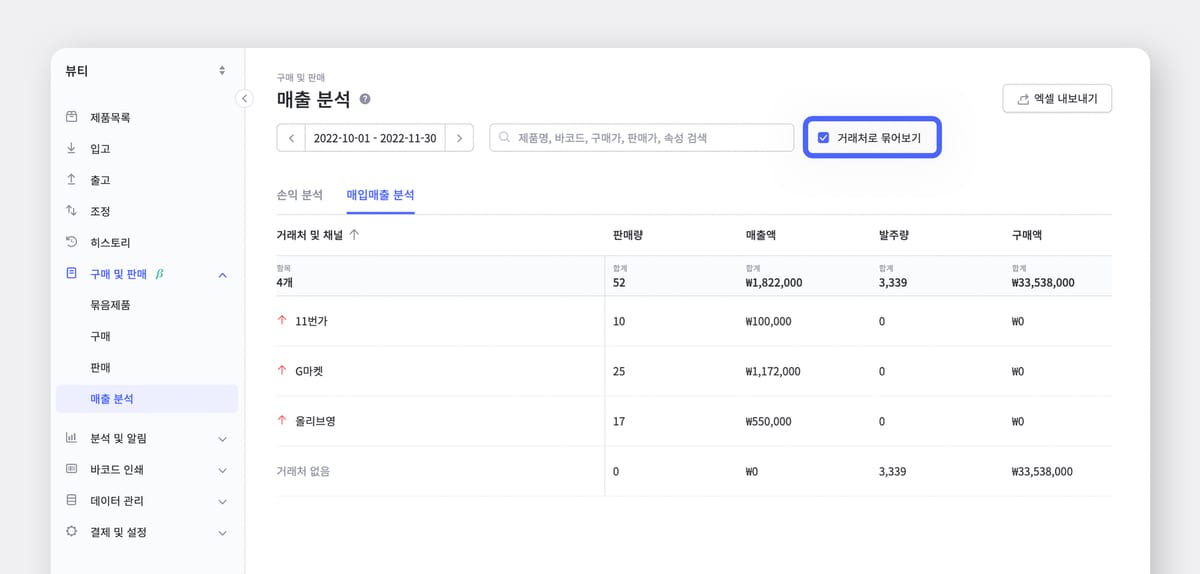Viewport: 1200px width, 574px height.
Task: Click the 엑셀 내보내기 button
Action: coord(1057,99)
